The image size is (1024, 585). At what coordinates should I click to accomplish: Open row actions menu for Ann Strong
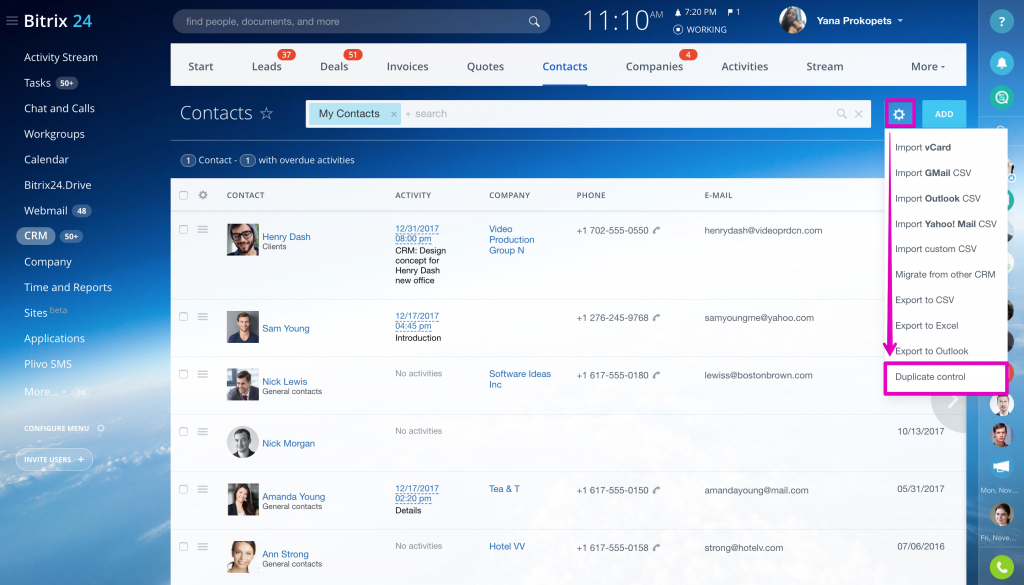203,546
